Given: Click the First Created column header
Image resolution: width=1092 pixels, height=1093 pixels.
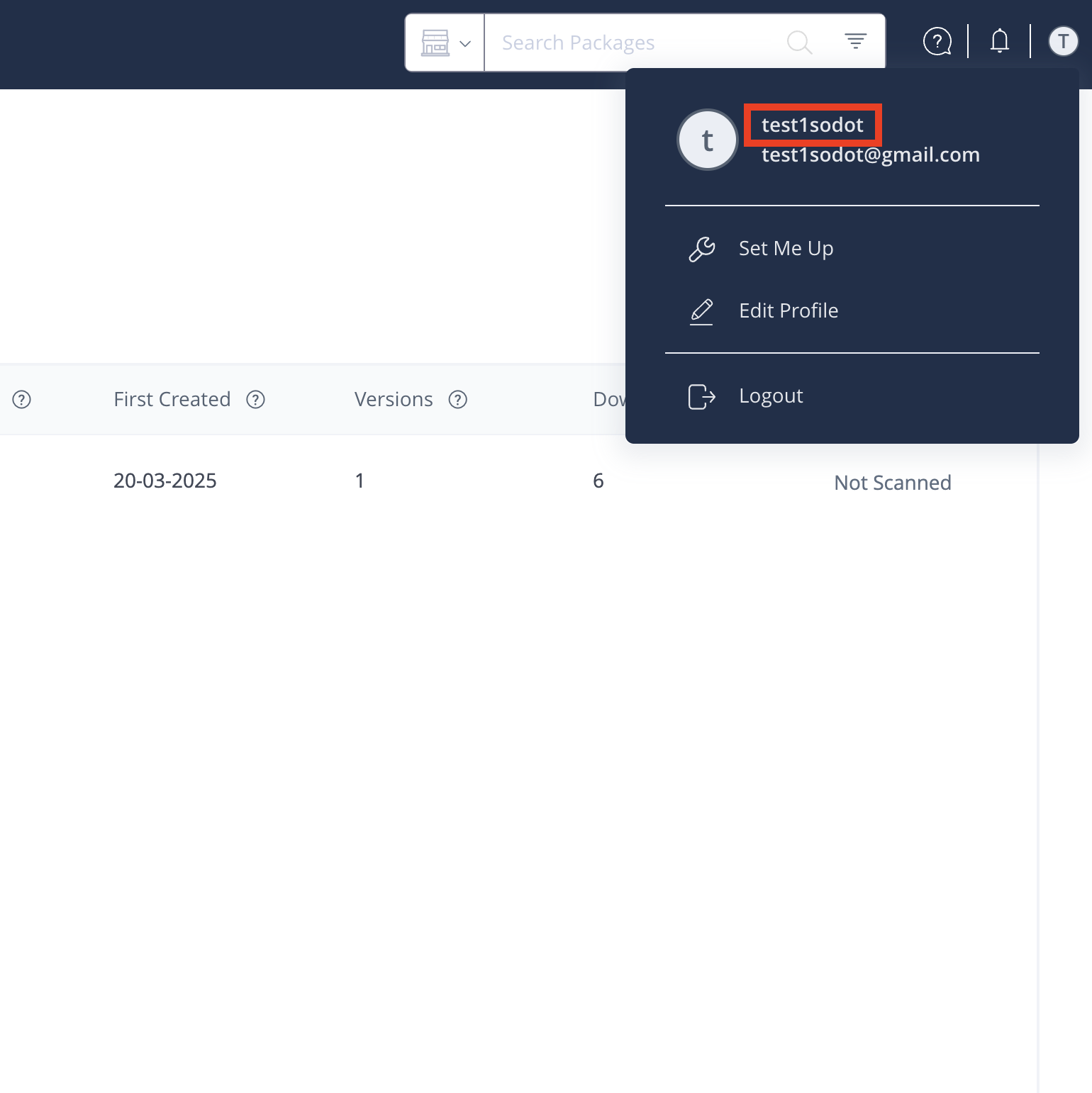Looking at the screenshot, I should point(172,399).
